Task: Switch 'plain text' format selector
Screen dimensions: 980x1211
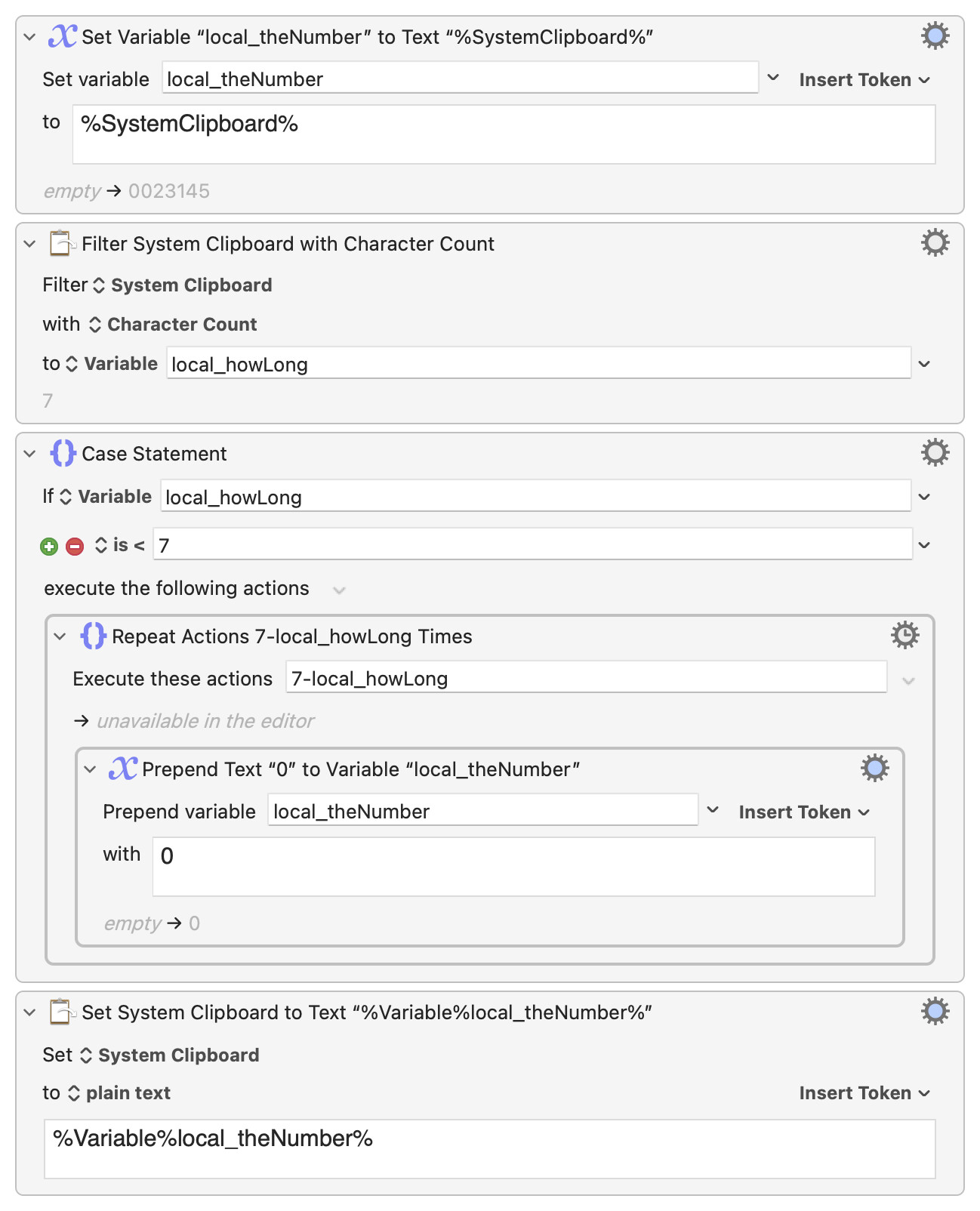Action: coord(119,1092)
